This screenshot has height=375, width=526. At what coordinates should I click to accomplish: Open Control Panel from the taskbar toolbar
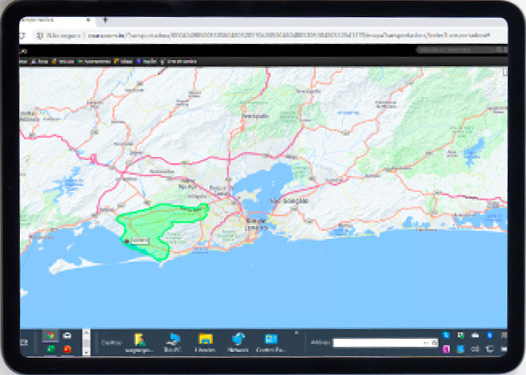pos(271,342)
